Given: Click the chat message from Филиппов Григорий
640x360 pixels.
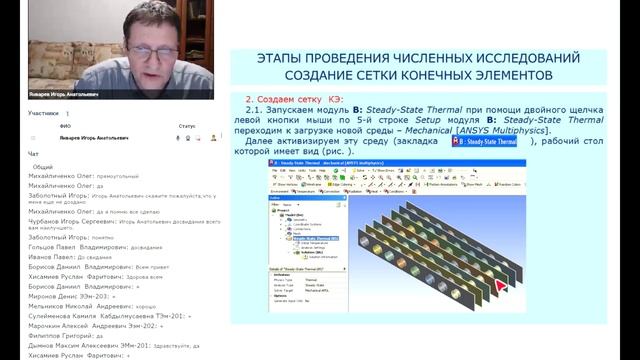Looking at the screenshot, I should (66, 336).
